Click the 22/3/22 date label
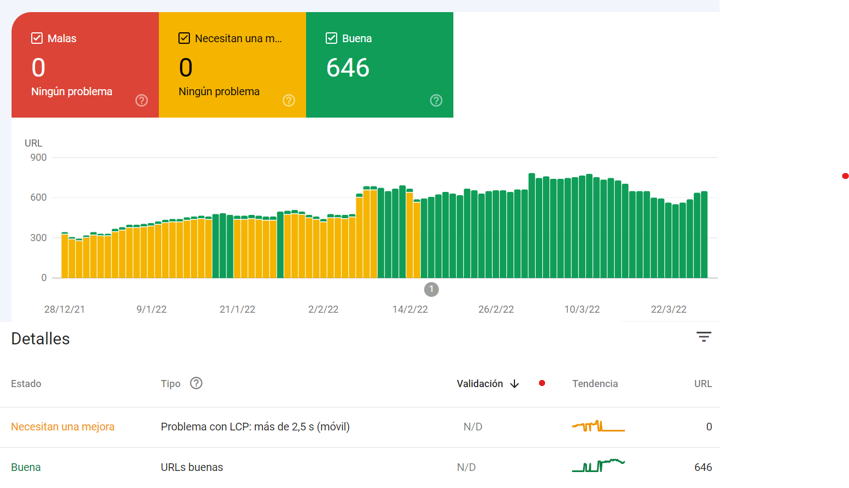Image resolution: width=849 pixels, height=488 pixels. click(x=669, y=309)
